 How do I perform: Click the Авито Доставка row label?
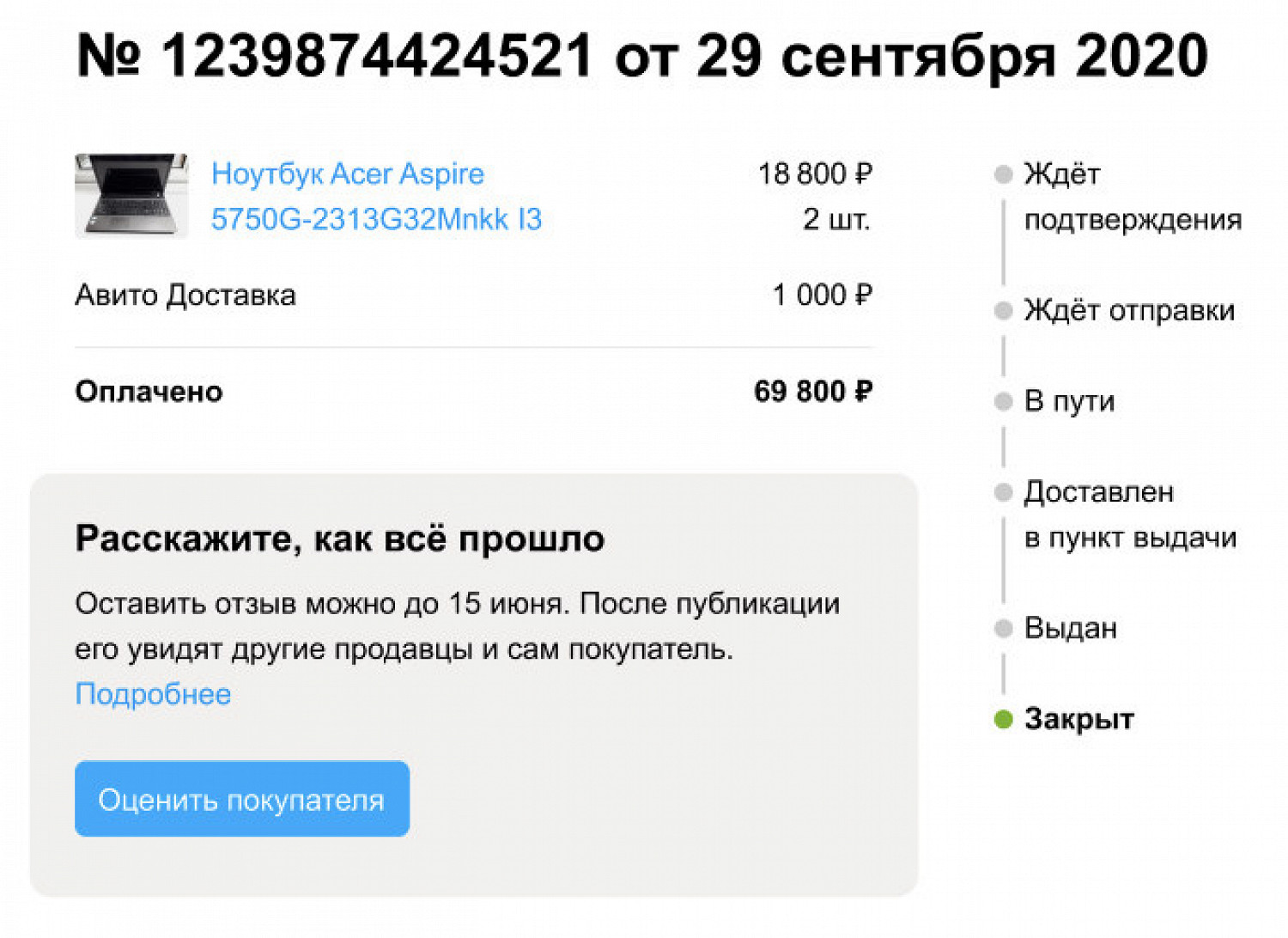(185, 295)
